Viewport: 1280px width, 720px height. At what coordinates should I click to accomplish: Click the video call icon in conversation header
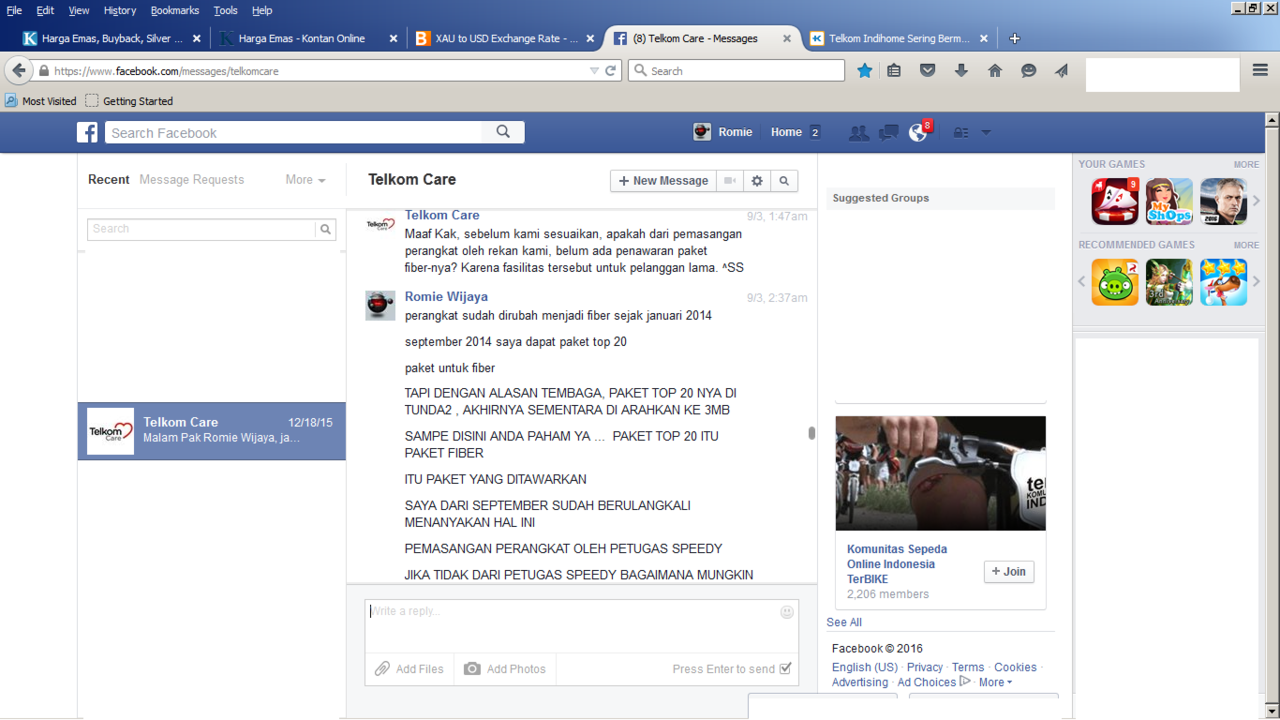click(730, 181)
